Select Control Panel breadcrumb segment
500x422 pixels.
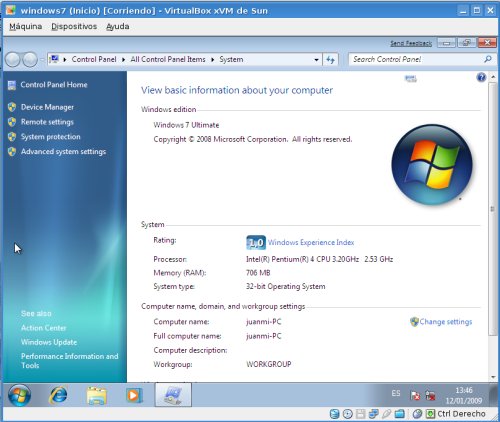point(94,59)
